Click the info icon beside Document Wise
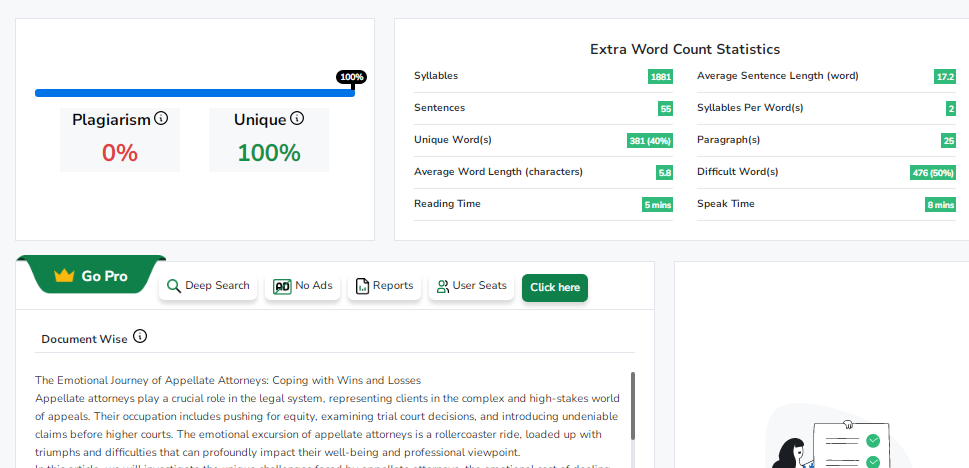The width and height of the screenshot is (969, 468). click(140, 336)
